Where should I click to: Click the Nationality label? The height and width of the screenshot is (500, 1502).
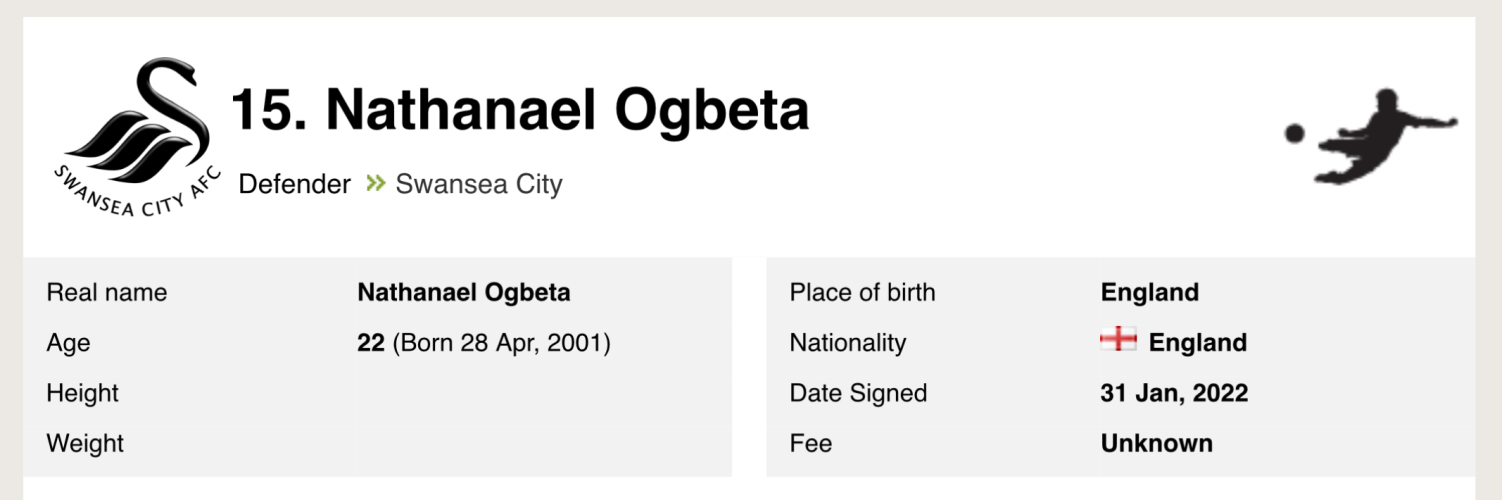pos(847,343)
